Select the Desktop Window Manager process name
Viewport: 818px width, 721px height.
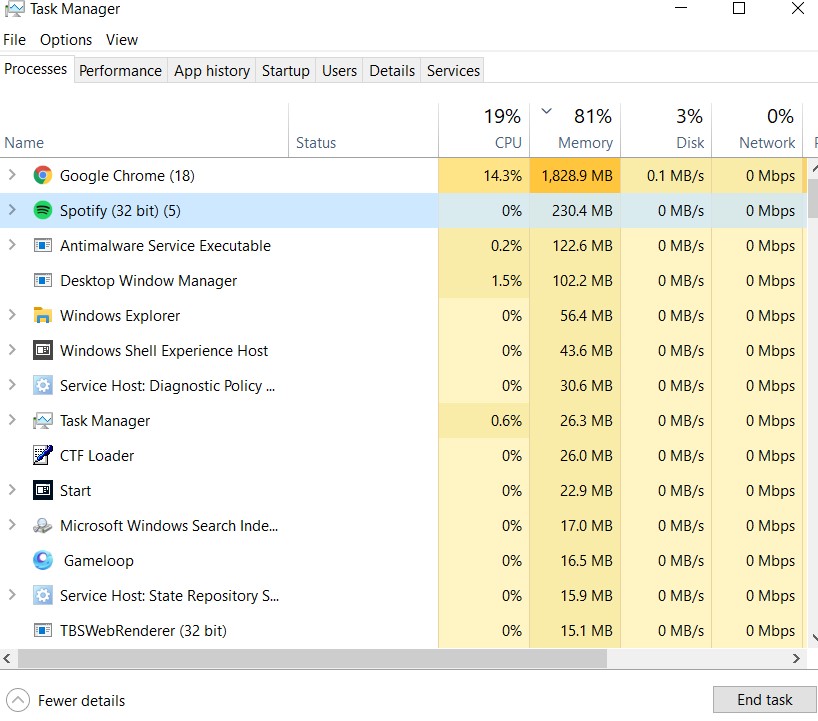coord(148,281)
